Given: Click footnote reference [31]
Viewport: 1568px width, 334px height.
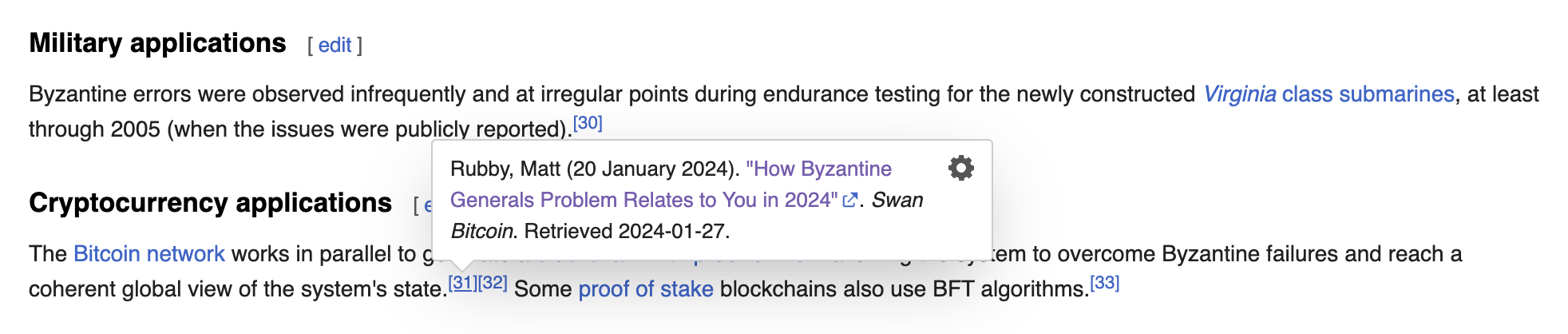Looking at the screenshot, I should coord(462,283).
